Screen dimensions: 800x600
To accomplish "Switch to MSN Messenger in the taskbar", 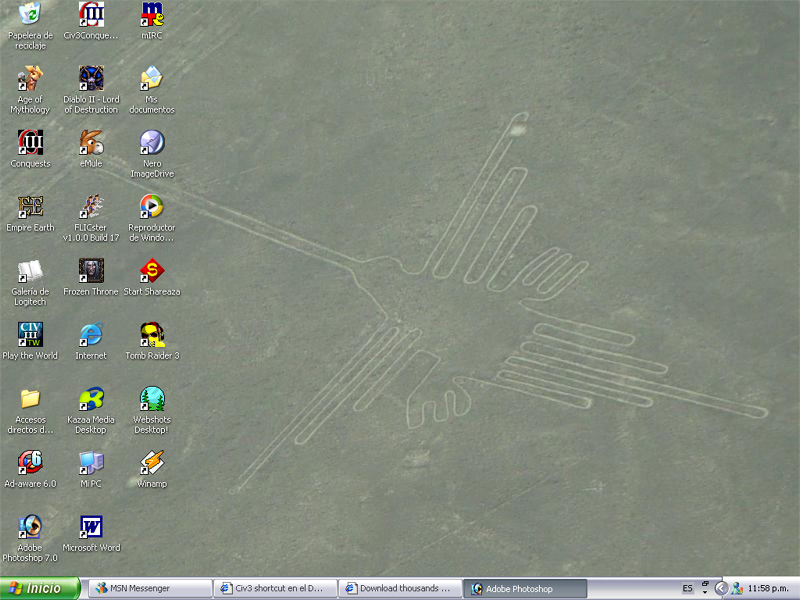I will point(150,589).
